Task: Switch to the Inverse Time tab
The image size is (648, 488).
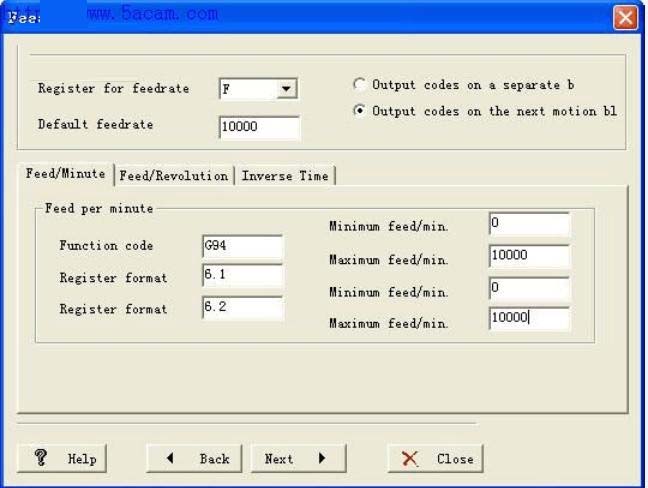Action: tap(285, 176)
